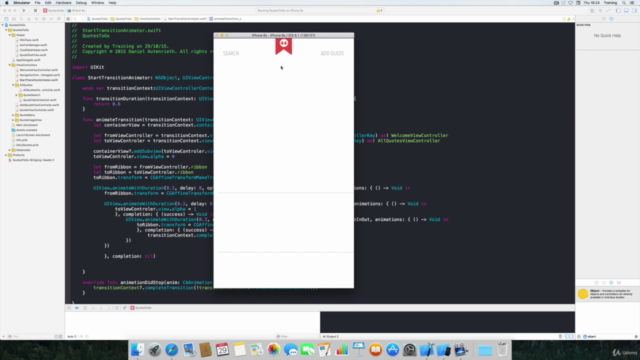Open the find navigator magnifier icon
The width and height of the screenshot is (640, 360).
click(x=21, y=19)
